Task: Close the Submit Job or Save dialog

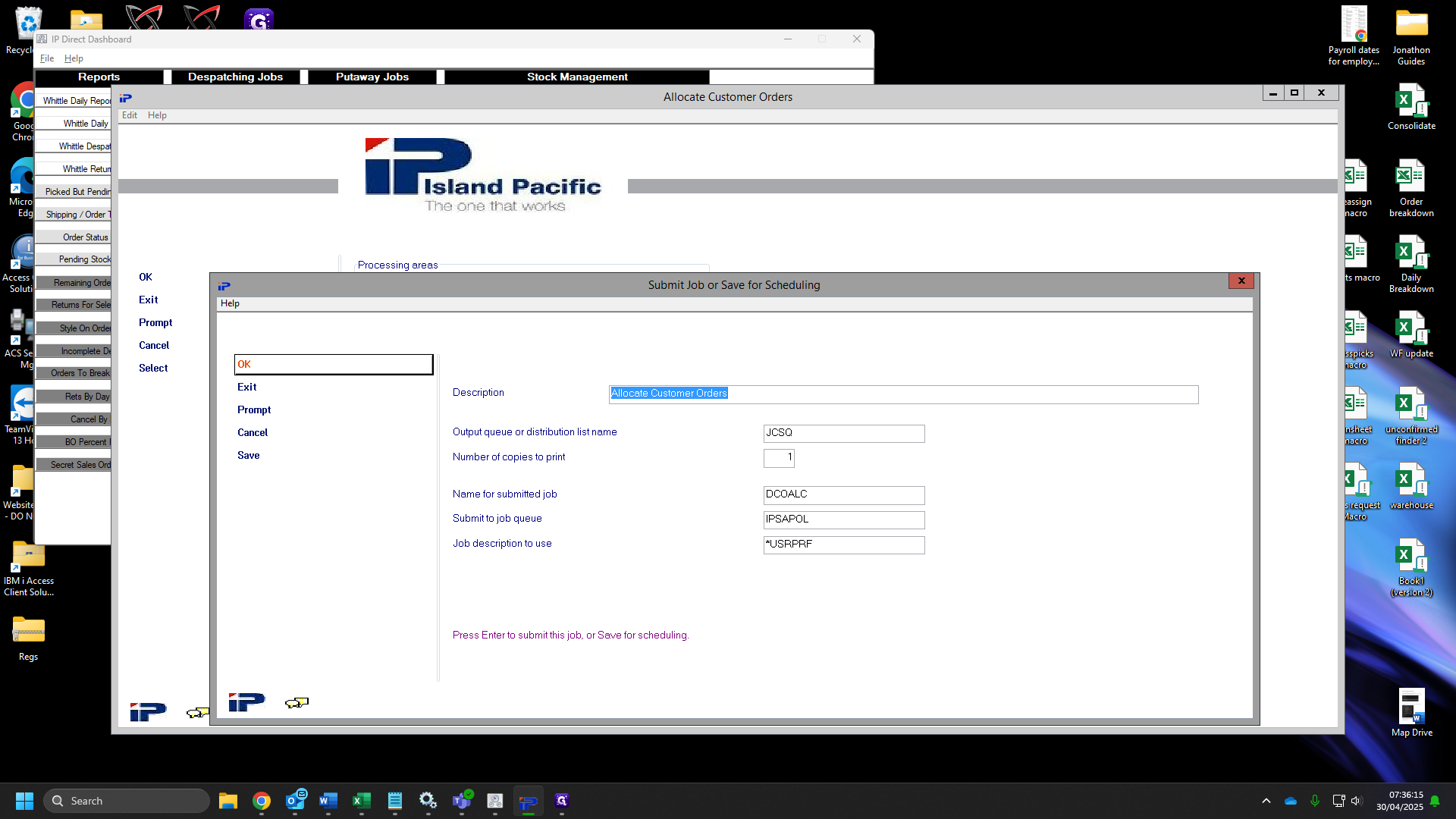Action: pos(1241,281)
